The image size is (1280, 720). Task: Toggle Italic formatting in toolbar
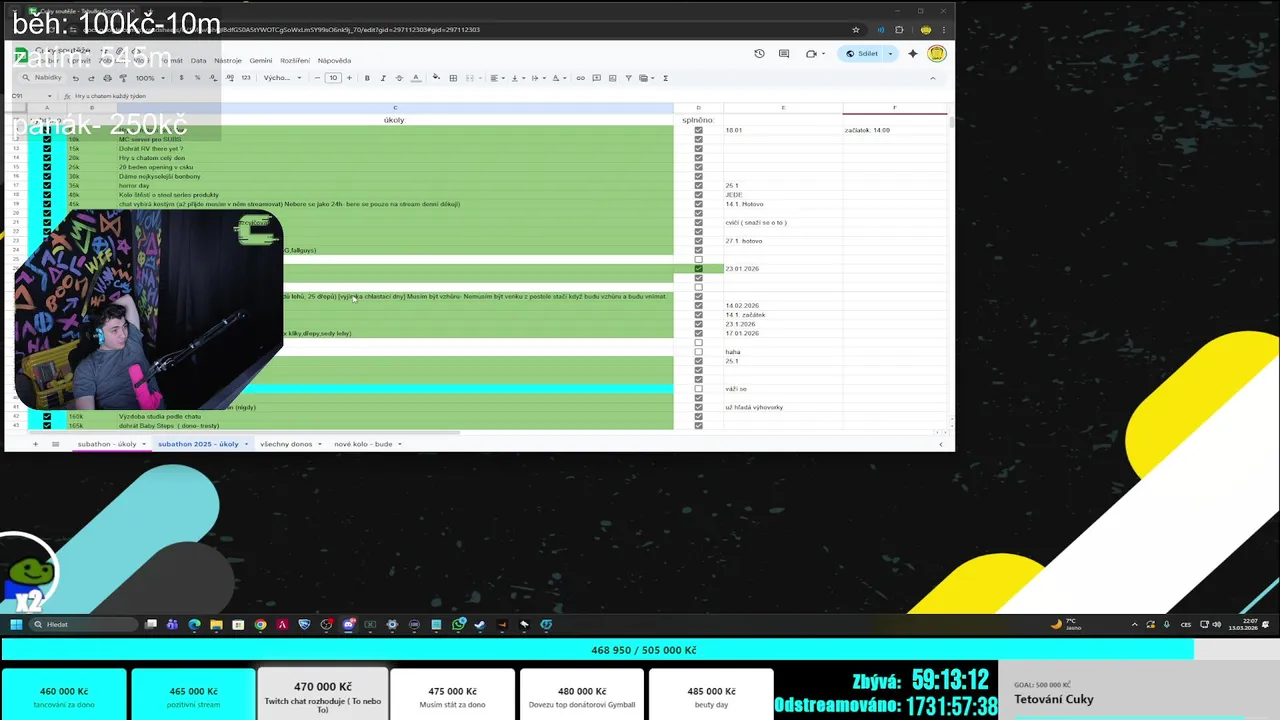tap(383, 78)
